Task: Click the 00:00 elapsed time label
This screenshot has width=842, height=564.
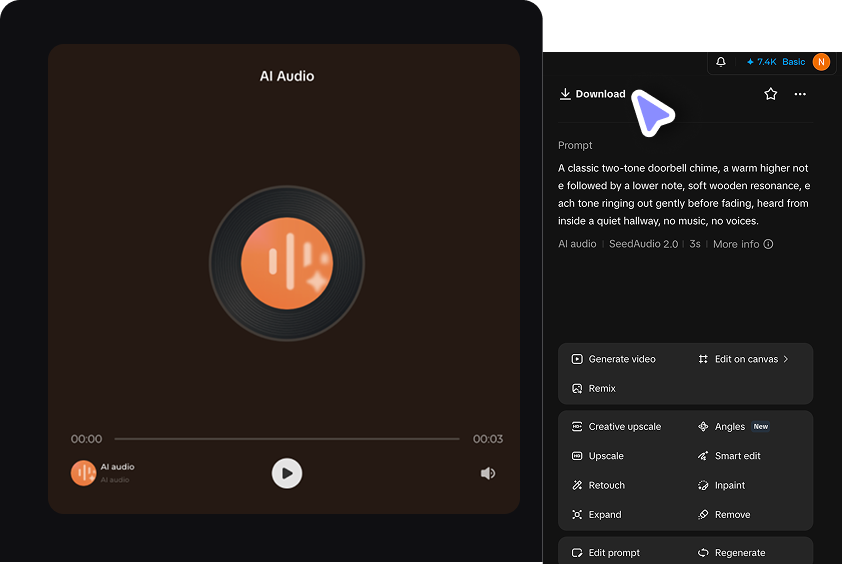Action: click(86, 439)
